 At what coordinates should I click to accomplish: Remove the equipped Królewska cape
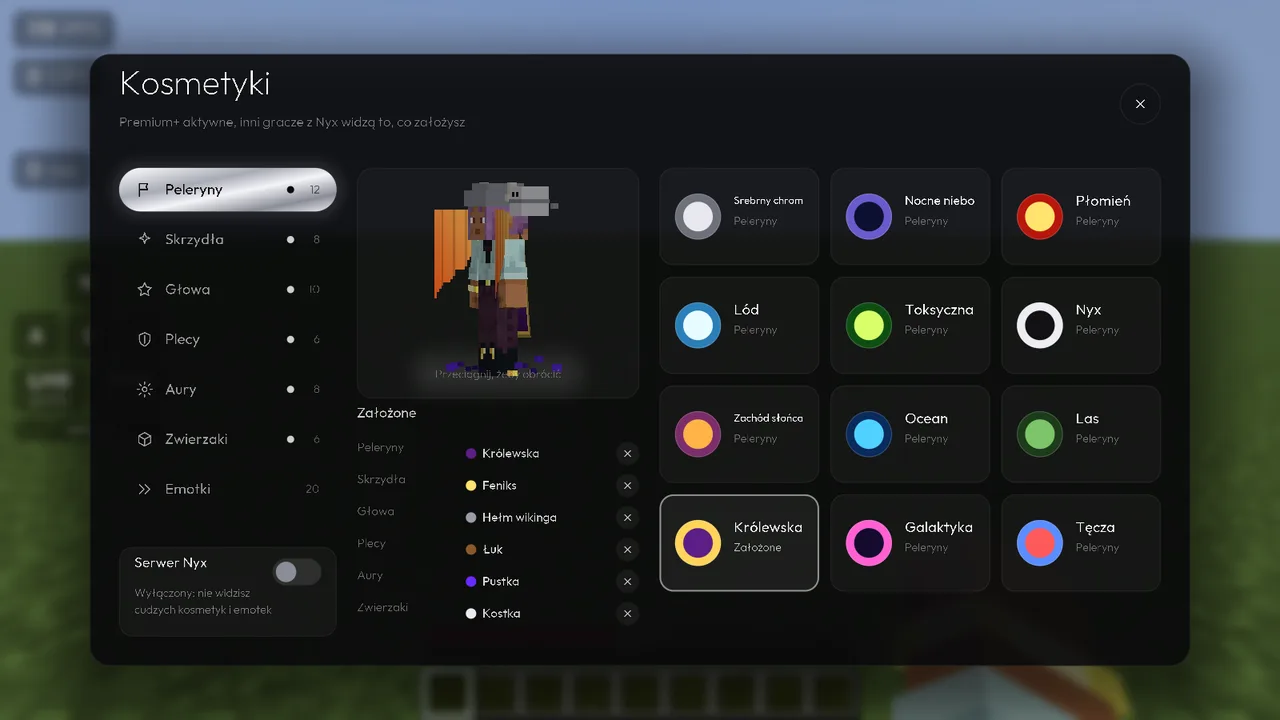(x=627, y=453)
